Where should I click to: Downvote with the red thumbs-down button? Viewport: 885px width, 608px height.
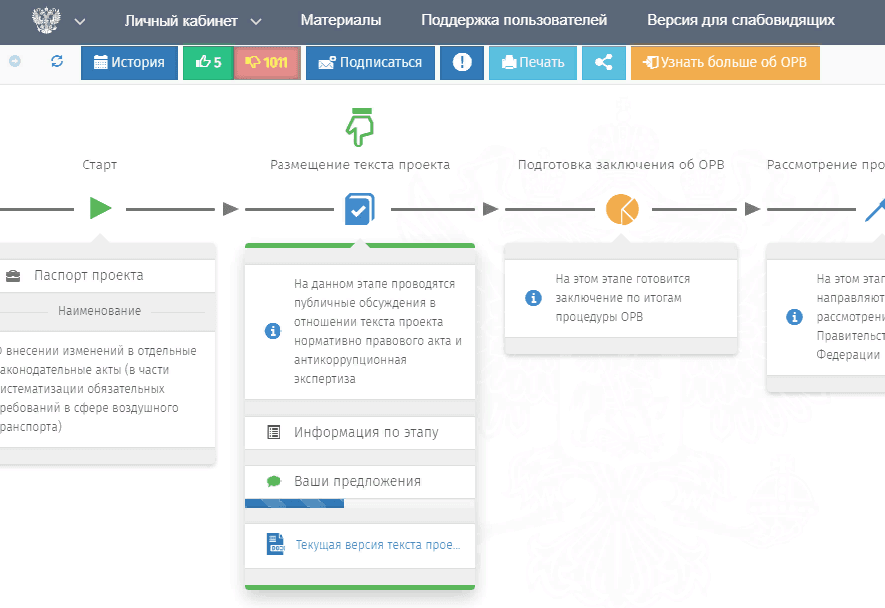(x=266, y=62)
